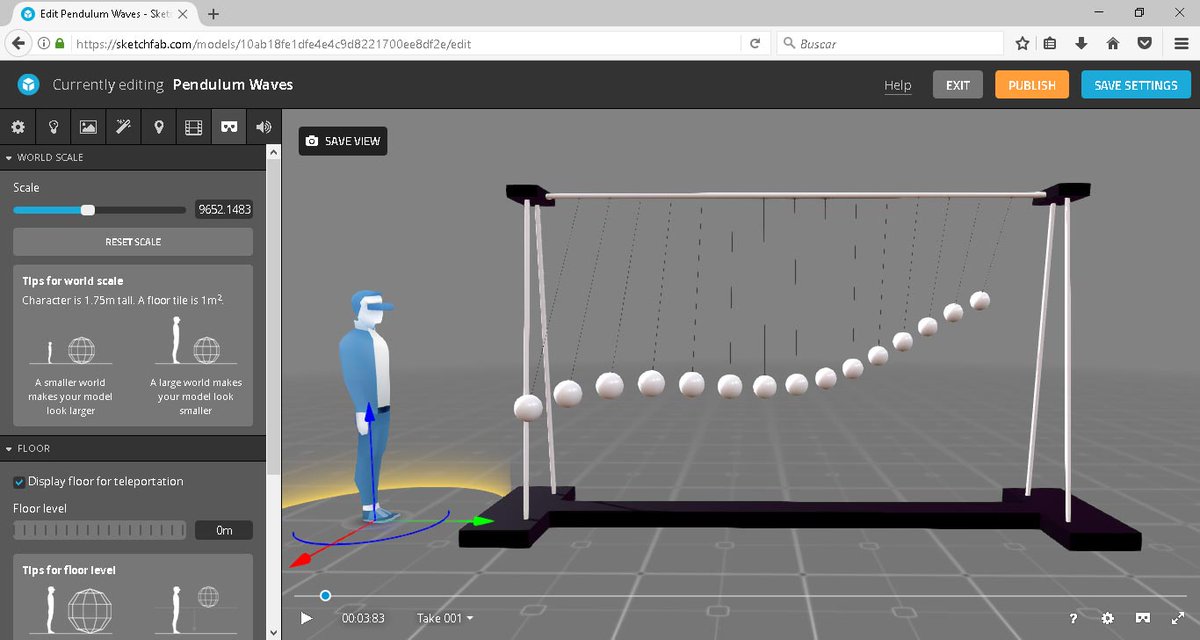This screenshot has height=640, width=1200.
Task: Click the orange PUBLISH button
Action: point(1032,85)
